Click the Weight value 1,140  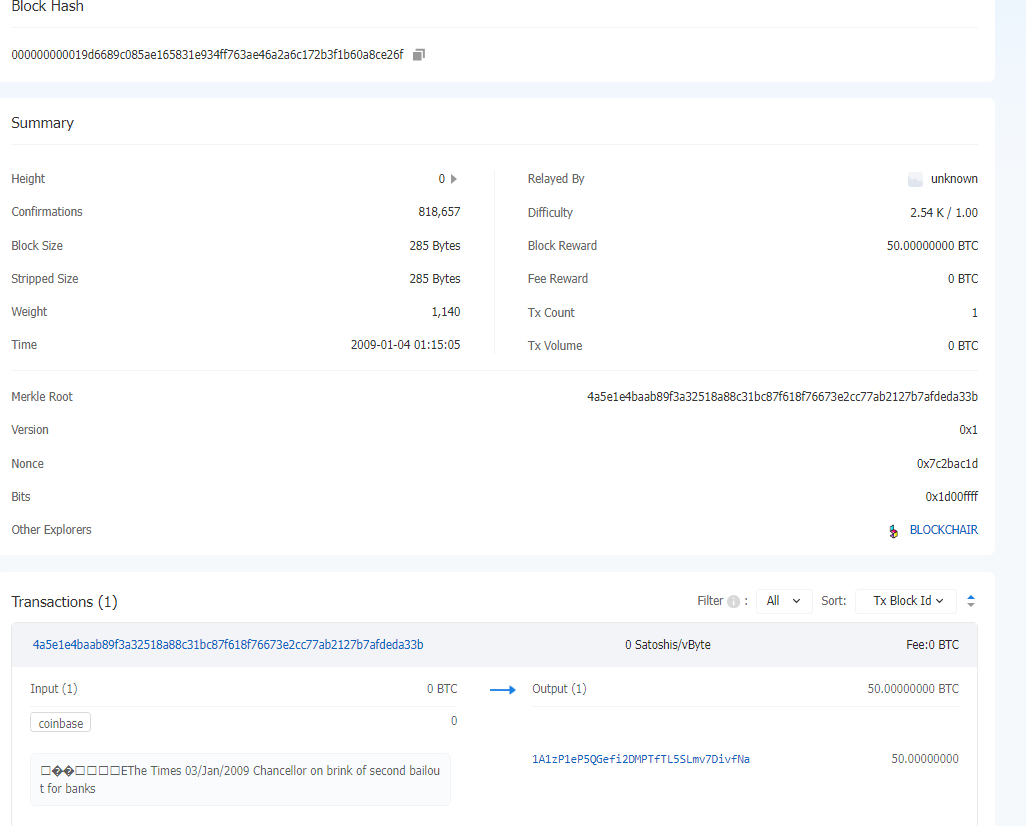[x=446, y=312]
